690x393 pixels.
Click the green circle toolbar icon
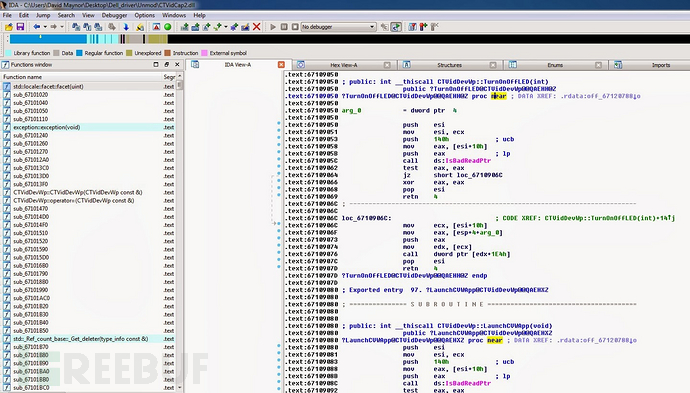pos(168,27)
